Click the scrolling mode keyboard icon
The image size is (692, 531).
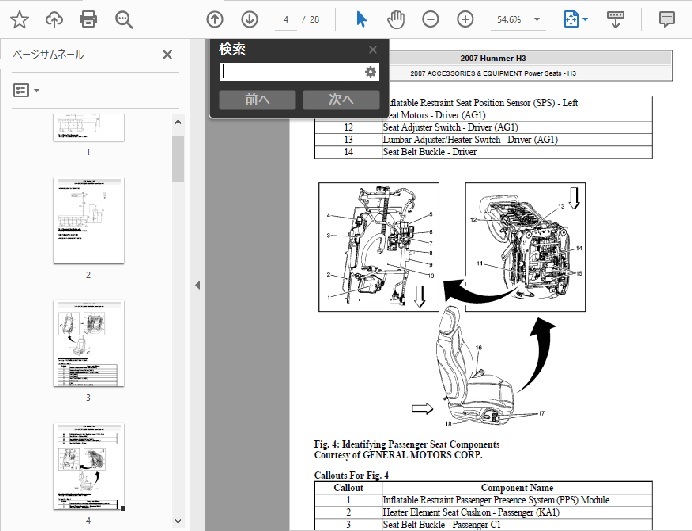[x=615, y=19]
